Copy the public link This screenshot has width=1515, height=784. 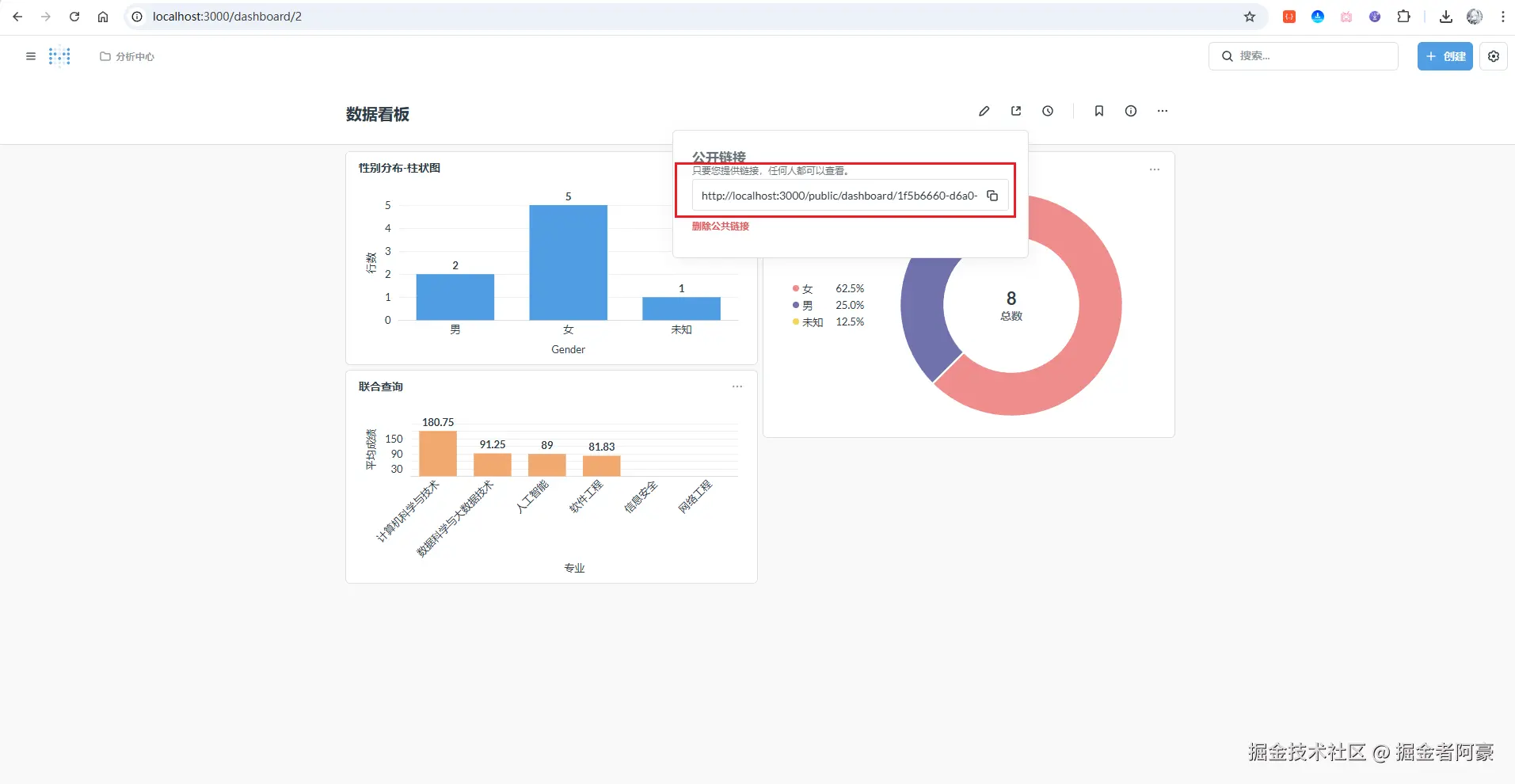click(992, 196)
